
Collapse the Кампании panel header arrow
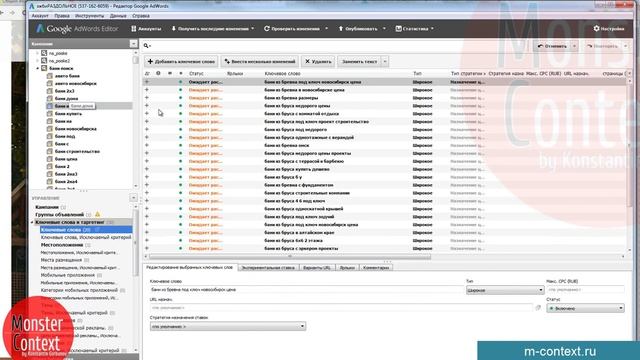(x=133, y=44)
